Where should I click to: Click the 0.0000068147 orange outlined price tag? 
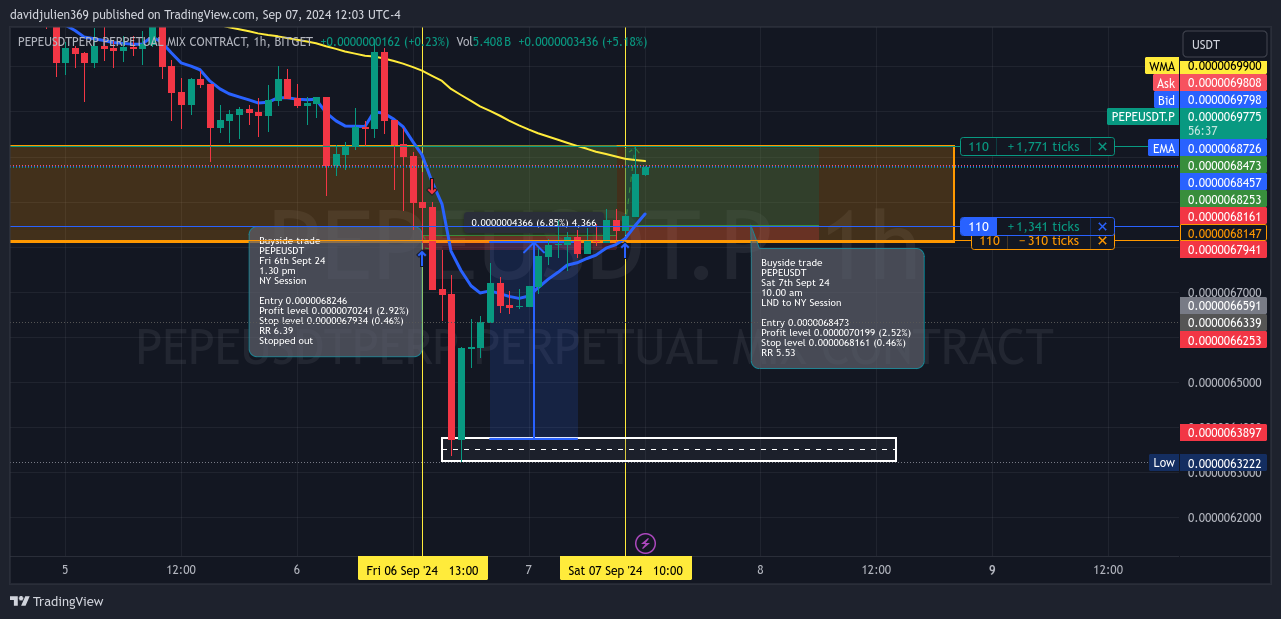(x=1225, y=233)
